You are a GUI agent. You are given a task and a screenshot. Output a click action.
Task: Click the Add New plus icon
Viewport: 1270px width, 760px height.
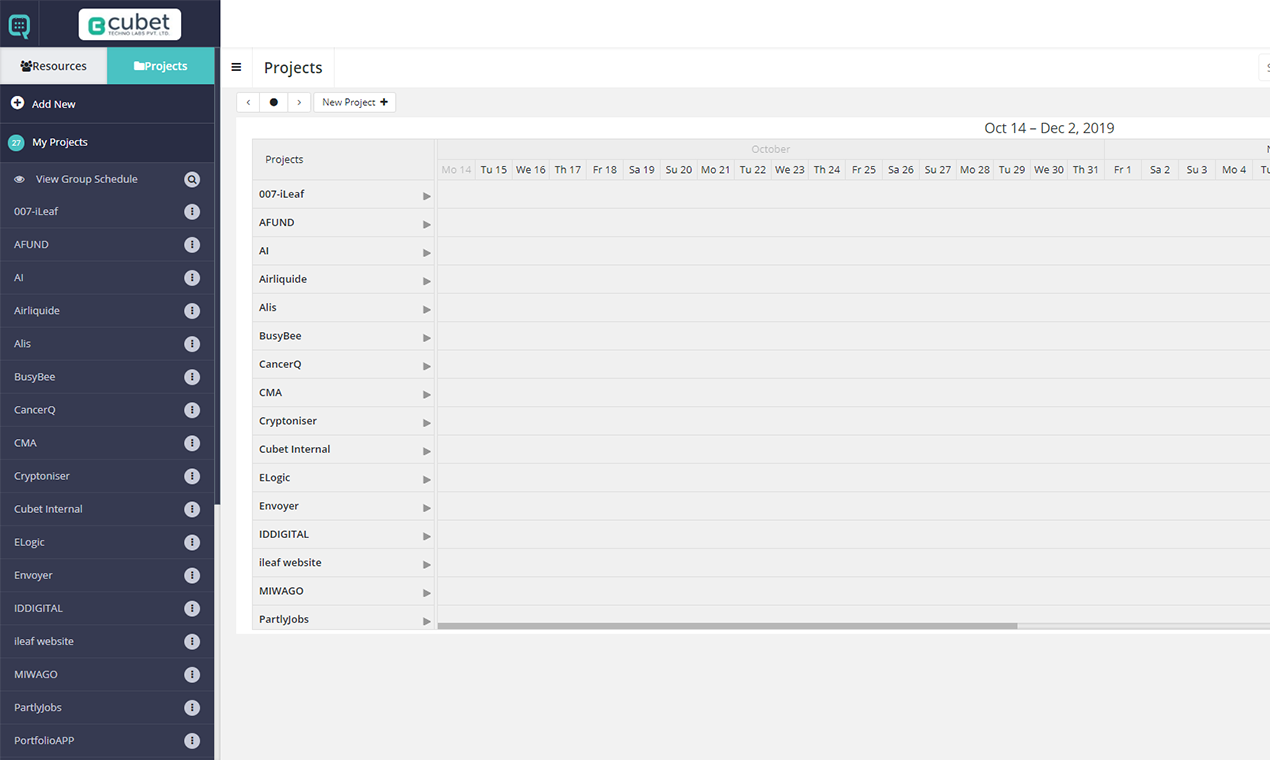[17, 103]
